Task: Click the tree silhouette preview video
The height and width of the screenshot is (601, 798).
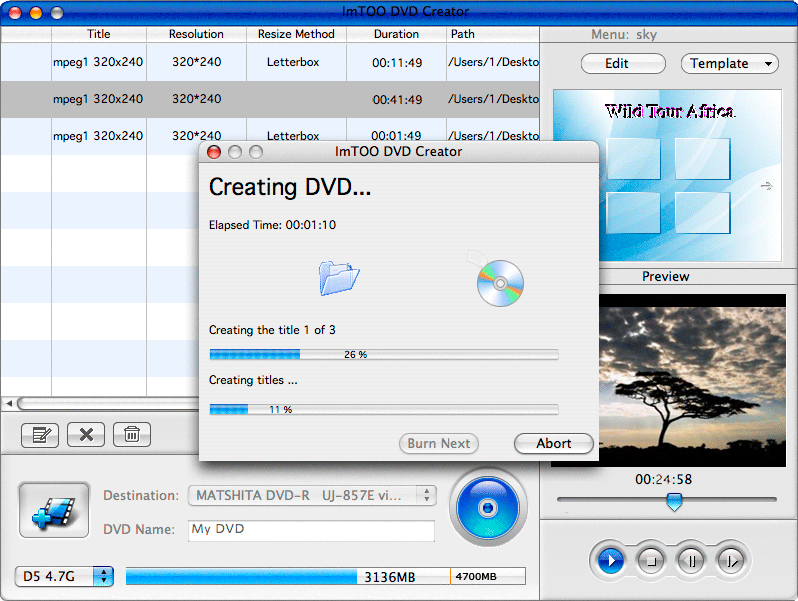Action: pyautogui.click(x=692, y=380)
